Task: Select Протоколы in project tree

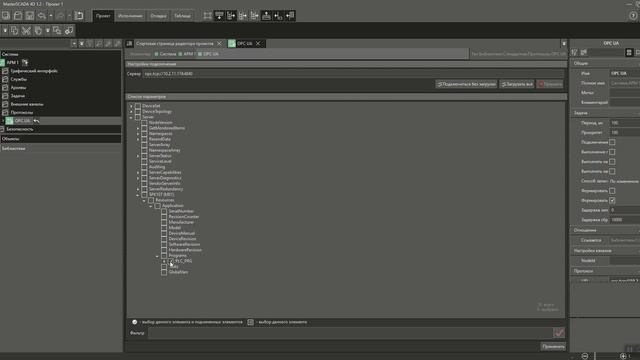Action: [x=22, y=113]
